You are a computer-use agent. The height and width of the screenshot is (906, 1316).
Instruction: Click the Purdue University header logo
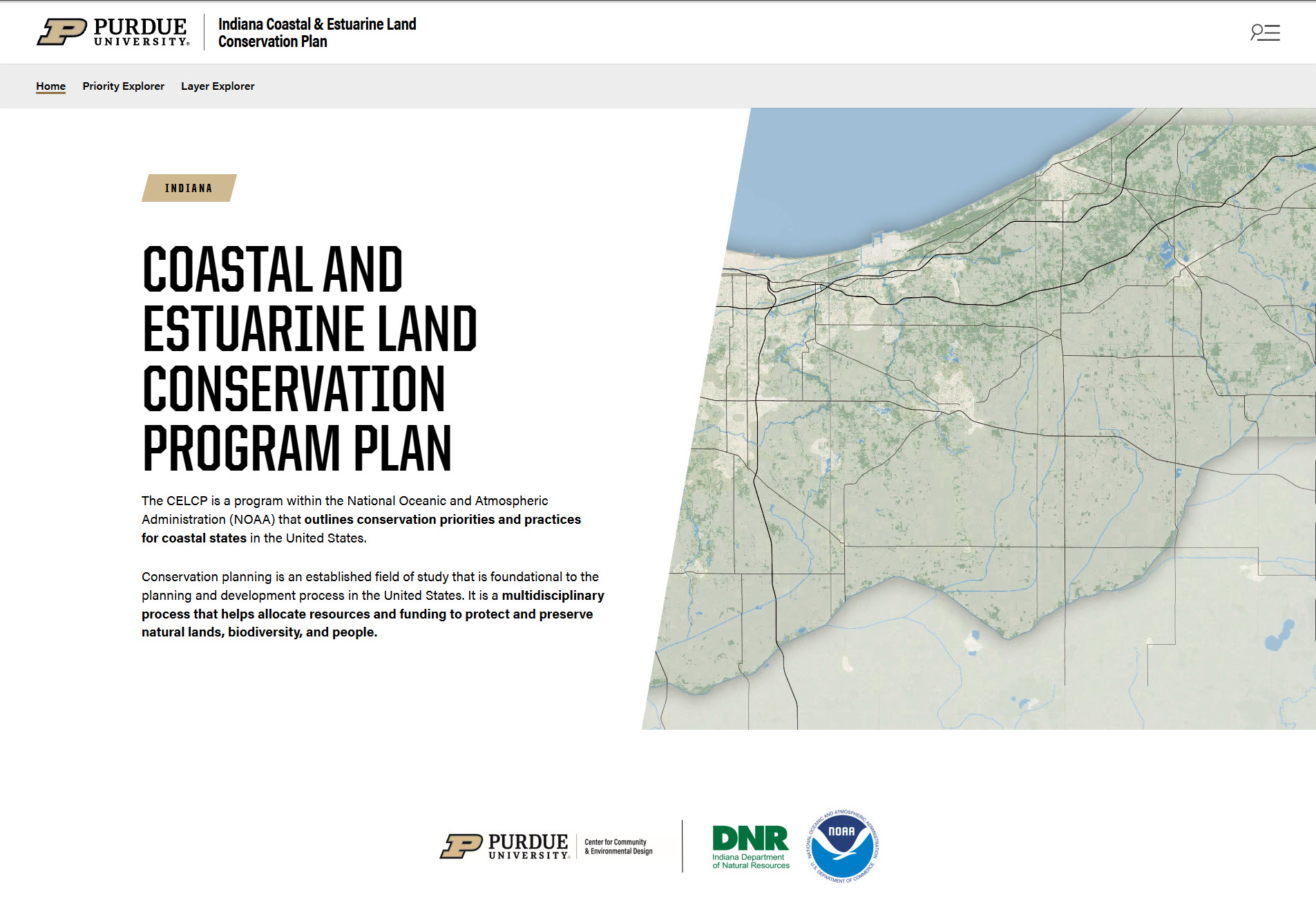coord(113,32)
